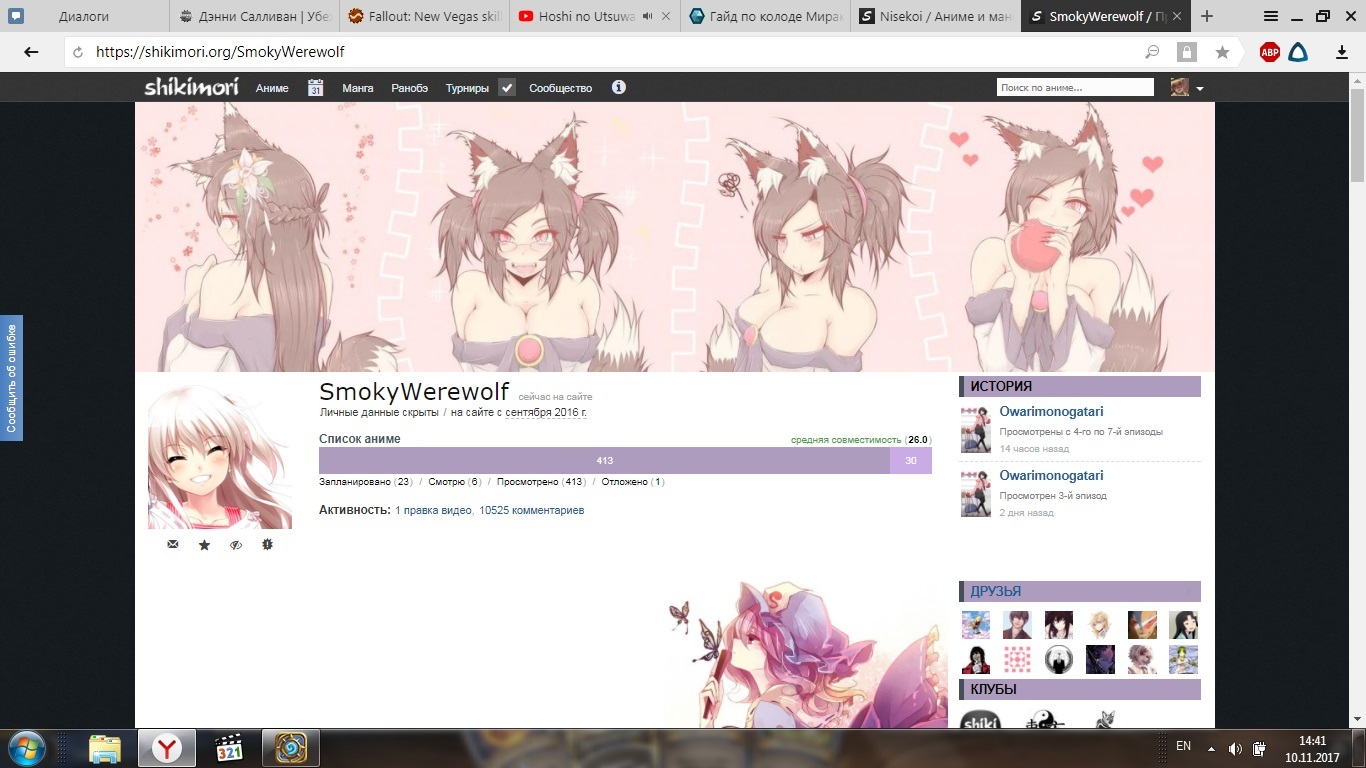This screenshot has height=768, width=1366.
Task: Toggle the checkmark next to Турниры
Action: (507, 88)
